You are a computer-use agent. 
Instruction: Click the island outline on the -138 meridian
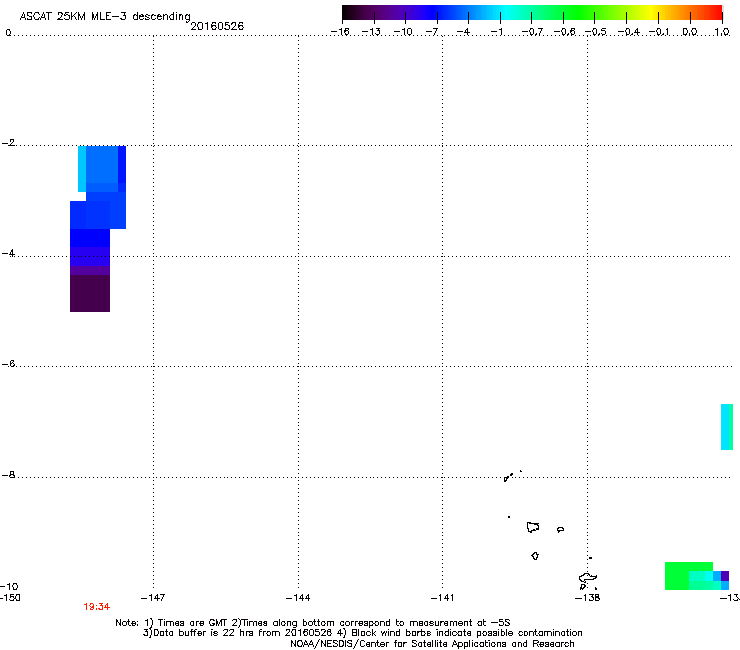588,580
